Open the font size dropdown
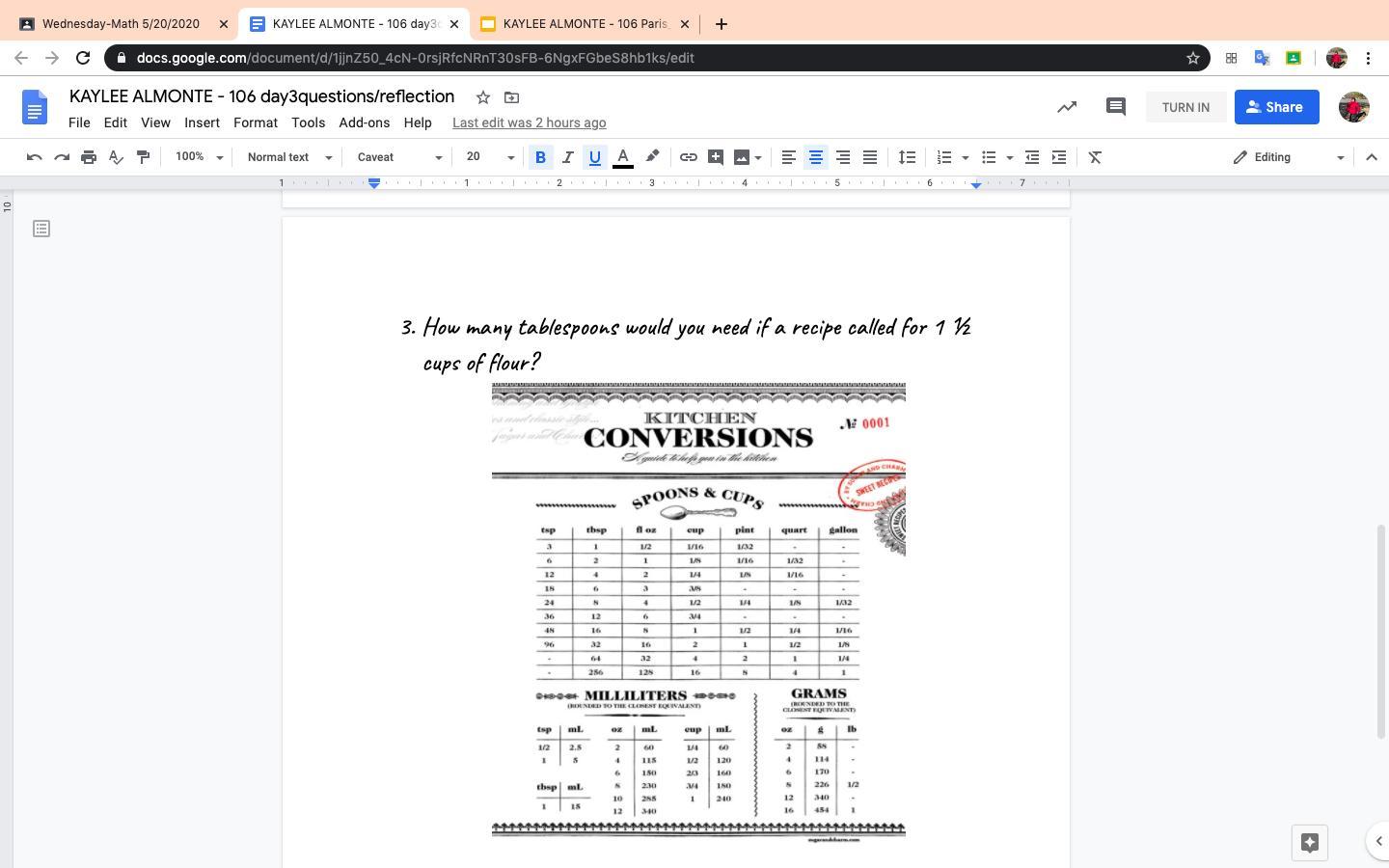The height and width of the screenshot is (868, 1389). (x=490, y=157)
